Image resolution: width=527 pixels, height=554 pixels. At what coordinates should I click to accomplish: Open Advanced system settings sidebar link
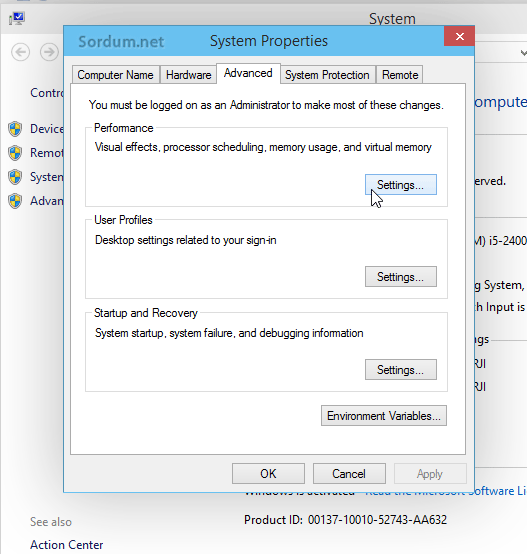pyautogui.click(x=47, y=201)
